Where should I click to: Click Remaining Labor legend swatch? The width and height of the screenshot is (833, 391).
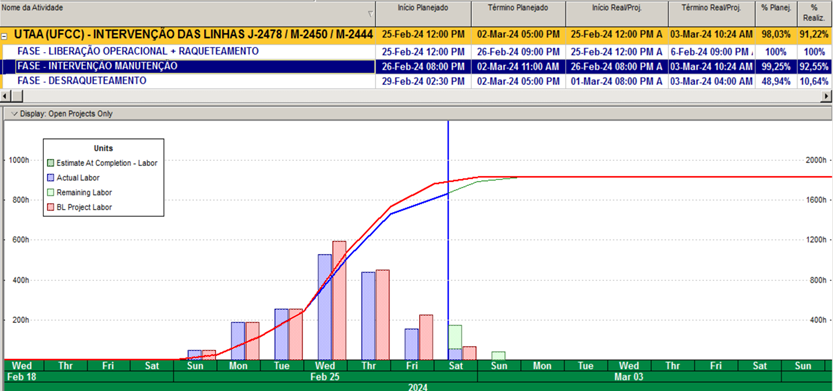click(50, 192)
